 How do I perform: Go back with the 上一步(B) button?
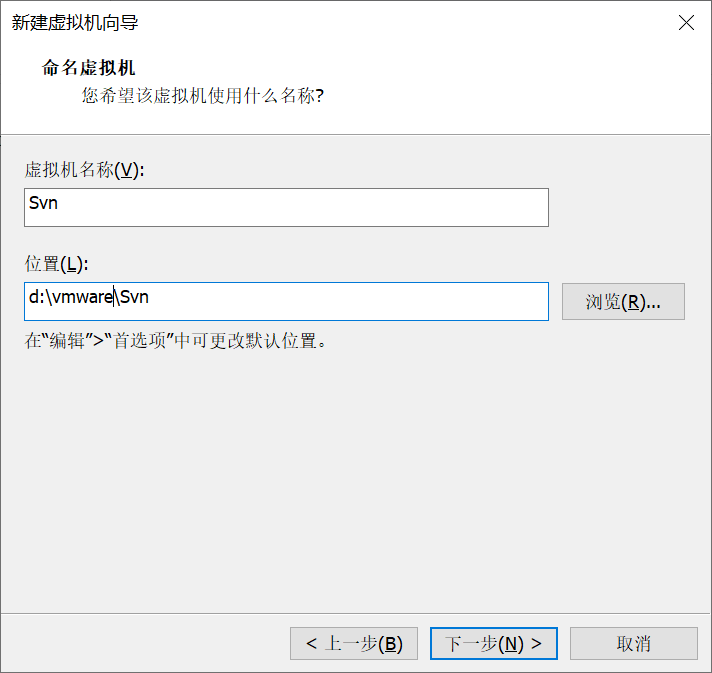pos(354,643)
